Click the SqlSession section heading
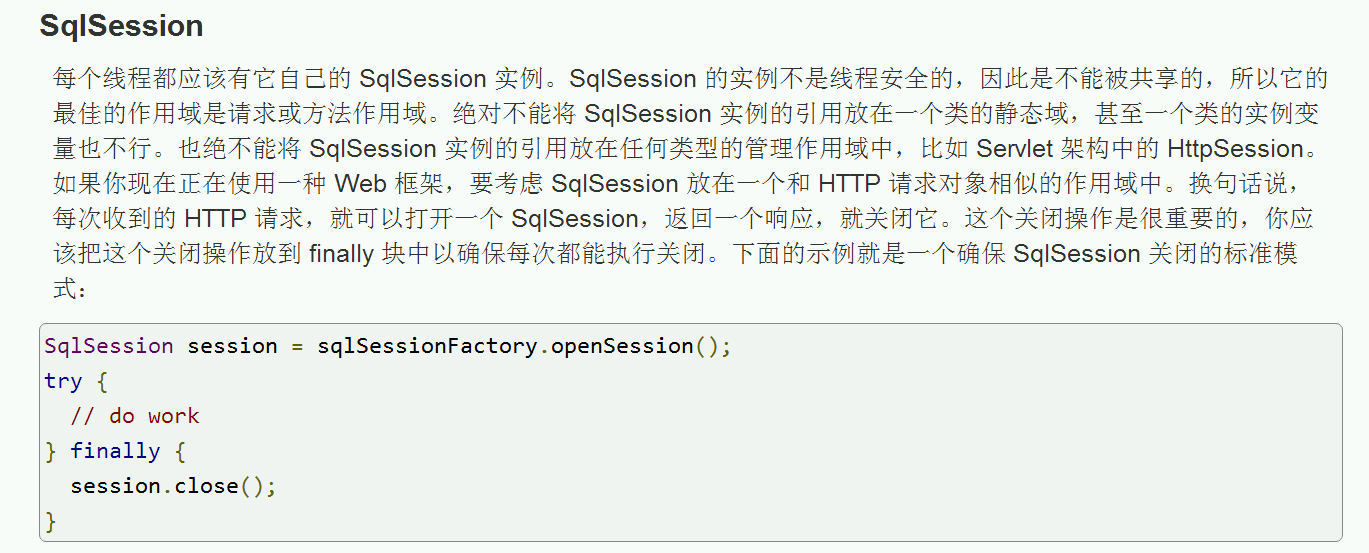This screenshot has height=553, width=1369. pyautogui.click(x=121, y=26)
